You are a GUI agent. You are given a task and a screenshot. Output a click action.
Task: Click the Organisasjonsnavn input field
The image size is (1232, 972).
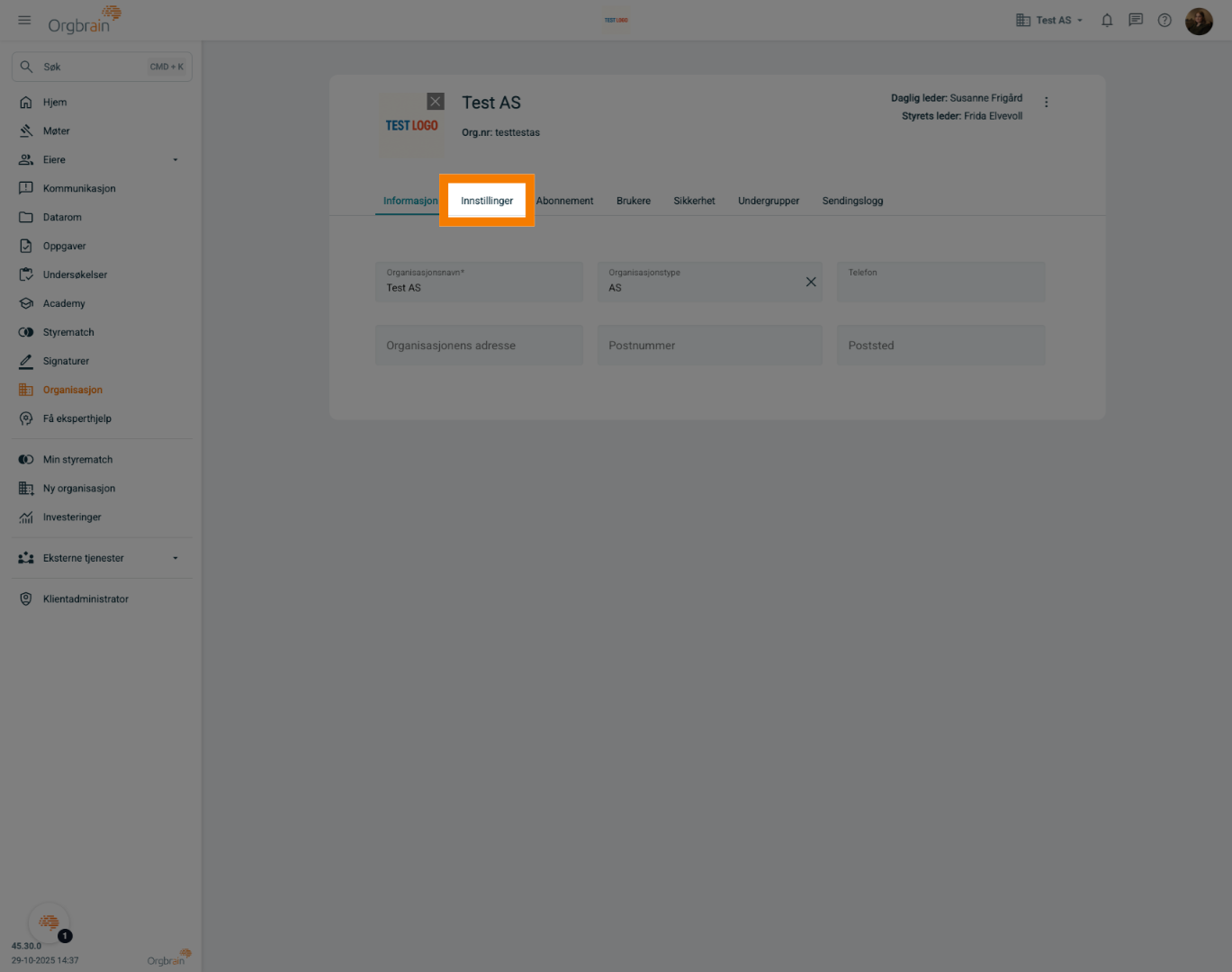pos(479,282)
